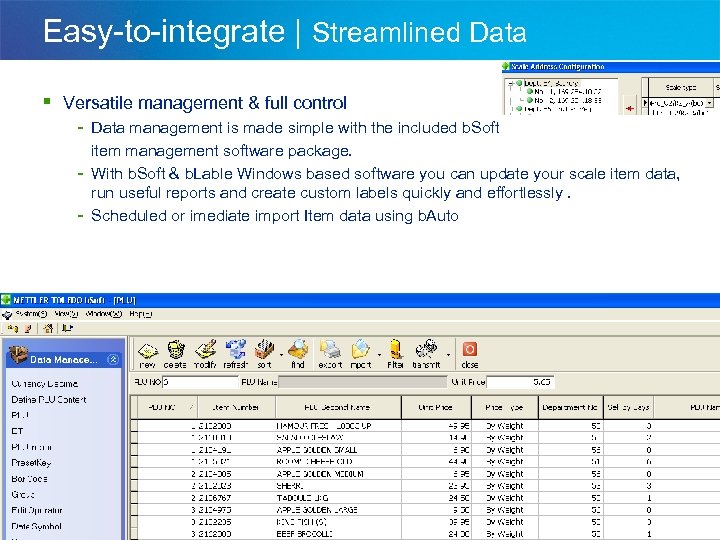
Task: Click the Sell by Days column header
Action: (x=629, y=407)
